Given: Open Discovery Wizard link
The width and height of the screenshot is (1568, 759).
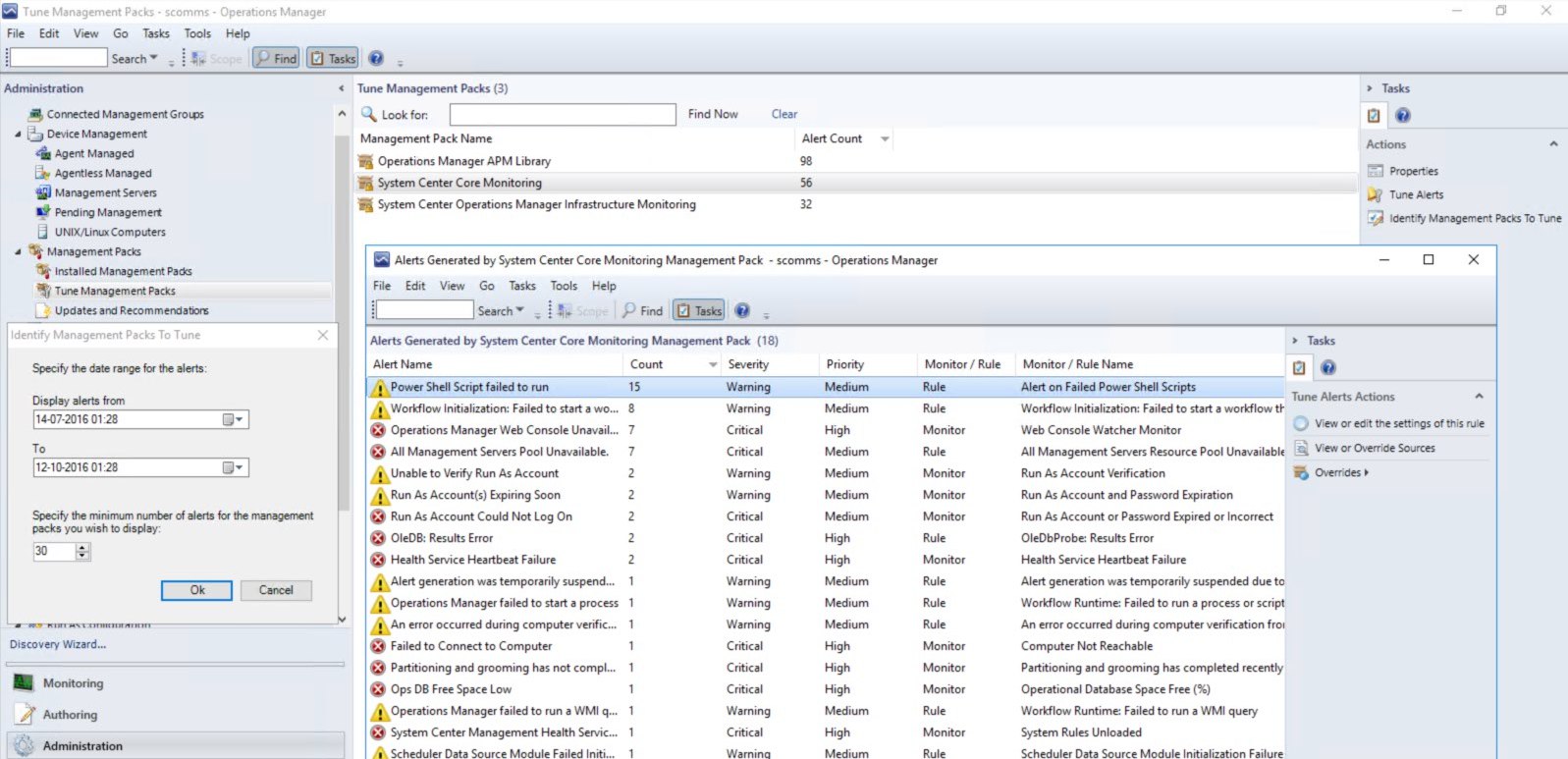Looking at the screenshot, I should point(58,644).
